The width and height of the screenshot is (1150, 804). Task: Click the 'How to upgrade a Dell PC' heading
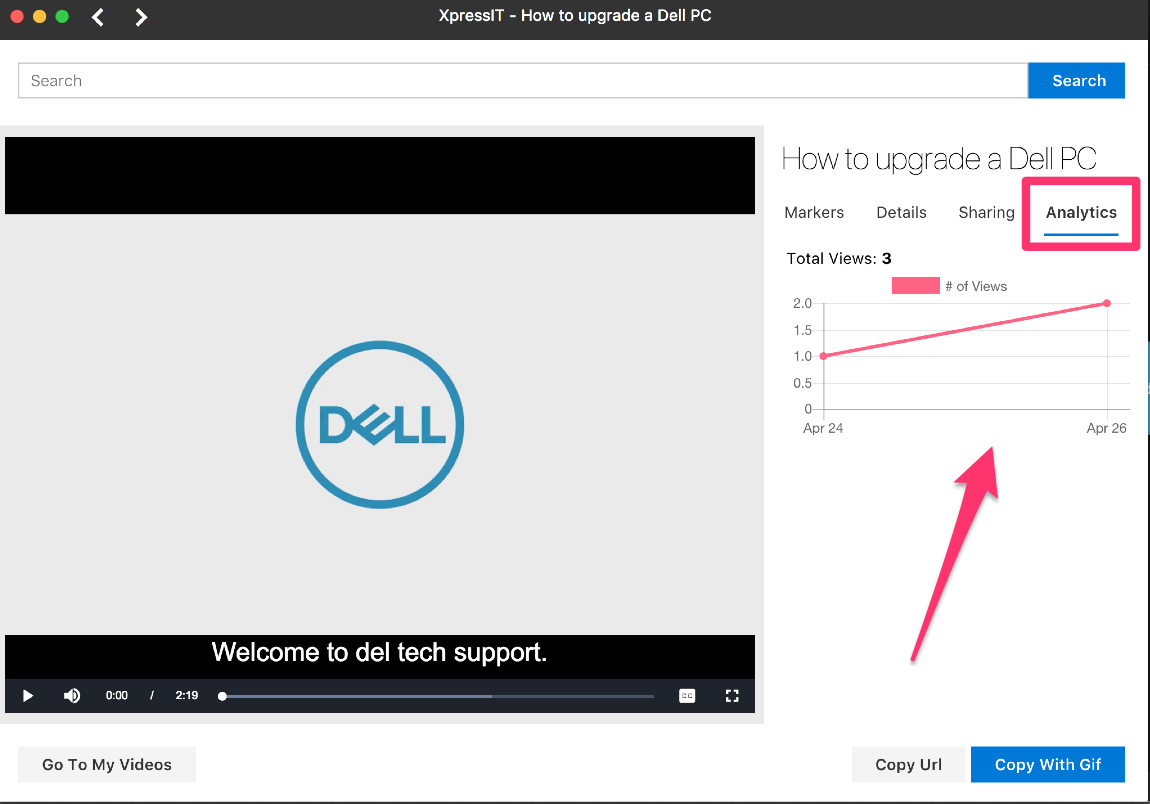(x=939, y=159)
